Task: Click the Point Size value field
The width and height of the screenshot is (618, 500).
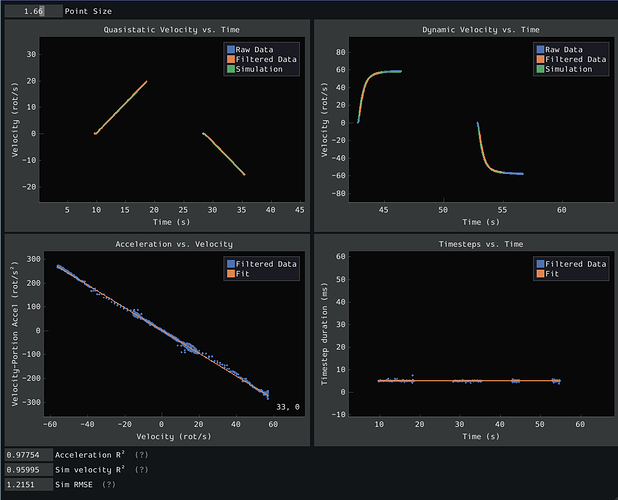Action: click(34, 11)
